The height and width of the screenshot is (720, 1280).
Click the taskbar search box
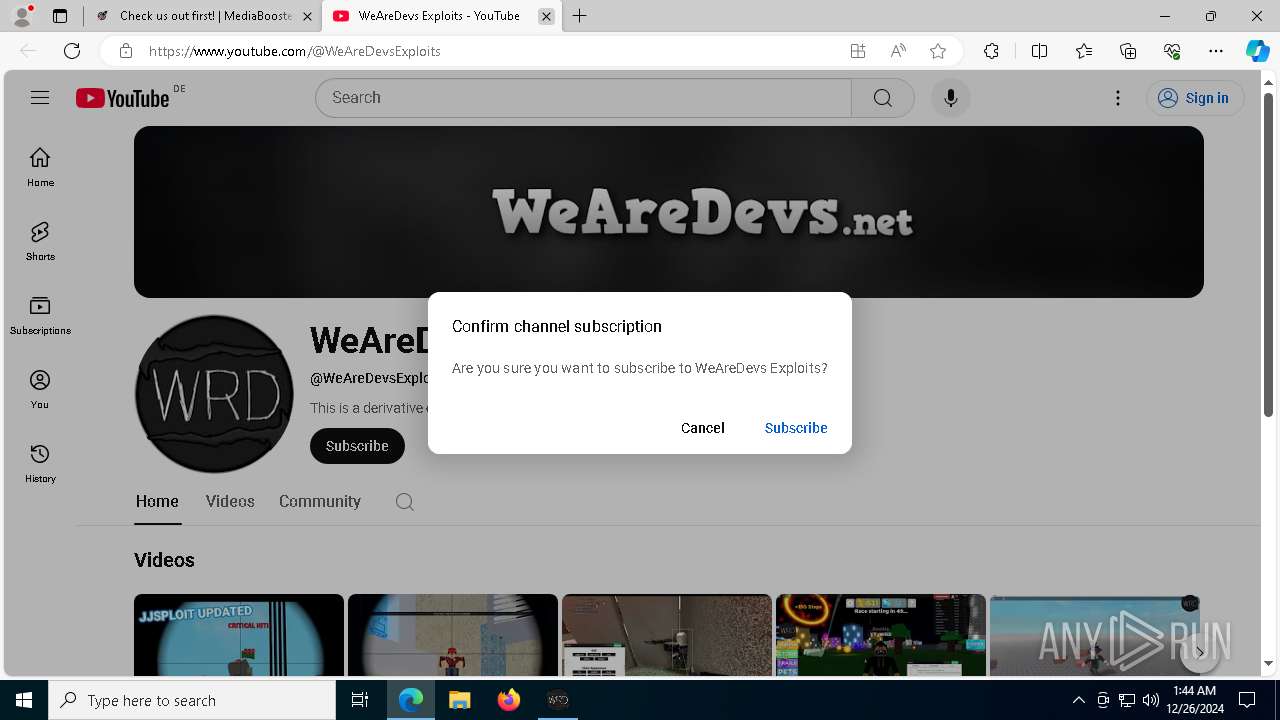[192, 700]
